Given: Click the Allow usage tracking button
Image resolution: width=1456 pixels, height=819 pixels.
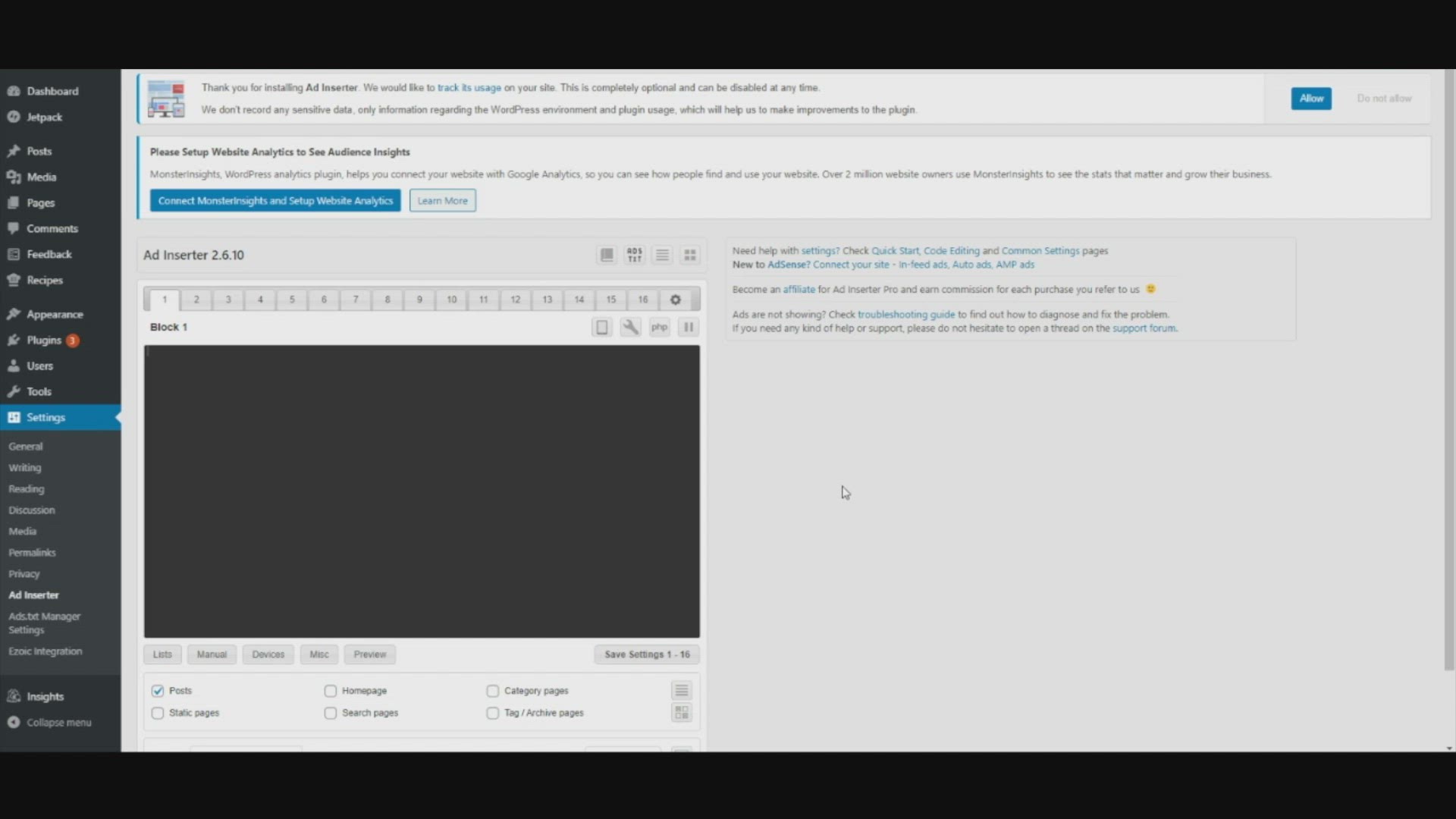Looking at the screenshot, I should [x=1311, y=99].
